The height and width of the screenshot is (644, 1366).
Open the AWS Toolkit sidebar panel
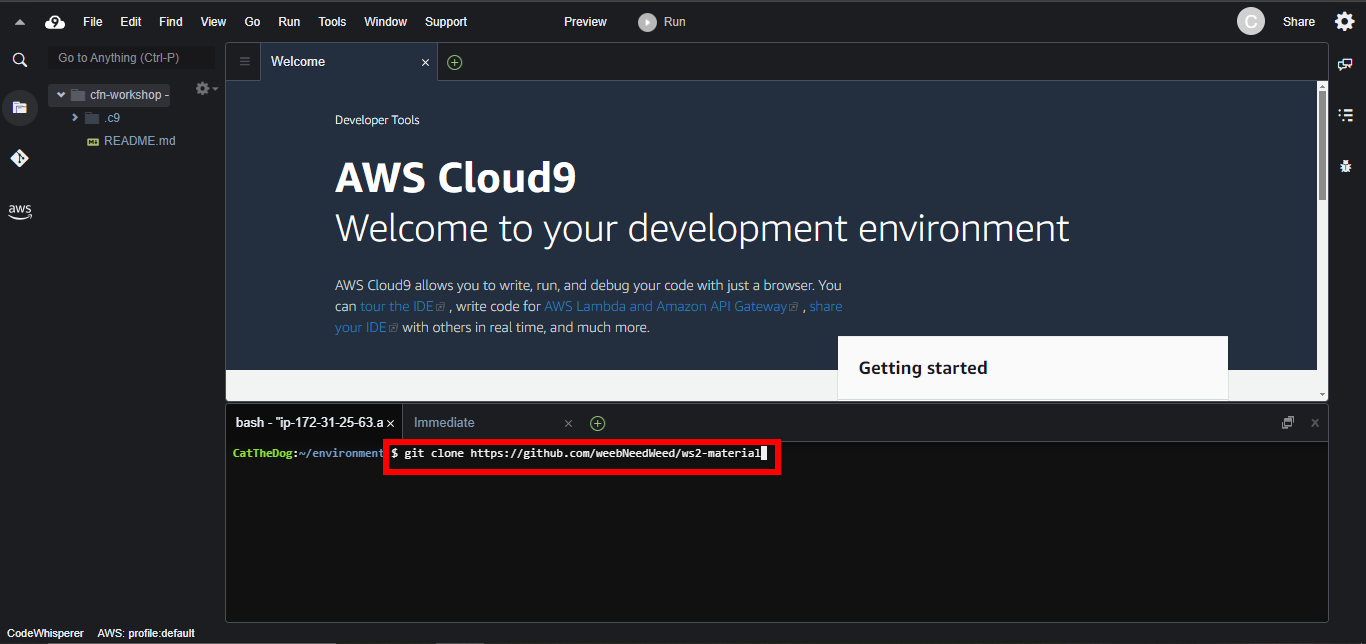tap(19, 210)
